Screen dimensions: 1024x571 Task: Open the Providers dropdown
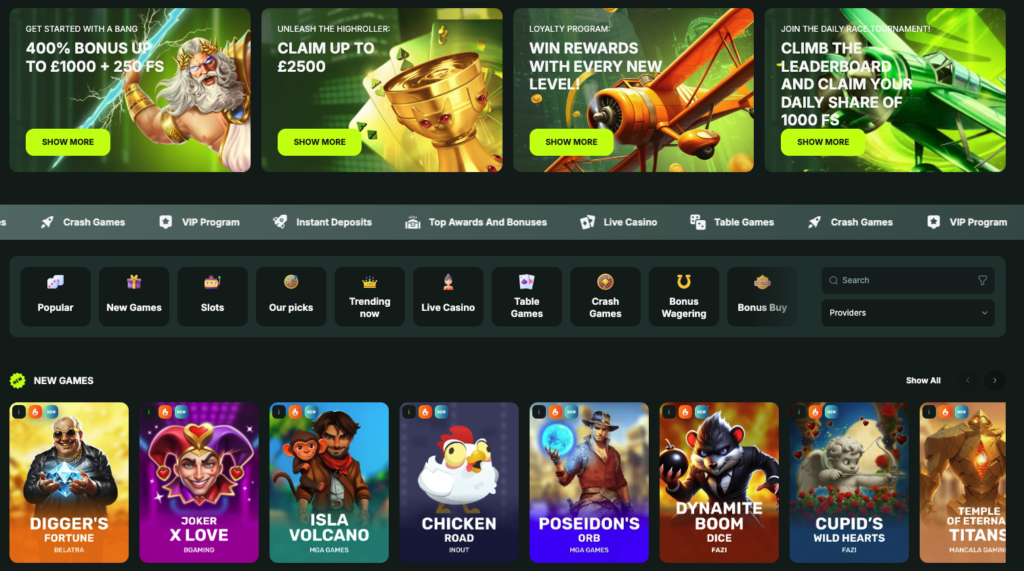(908, 313)
